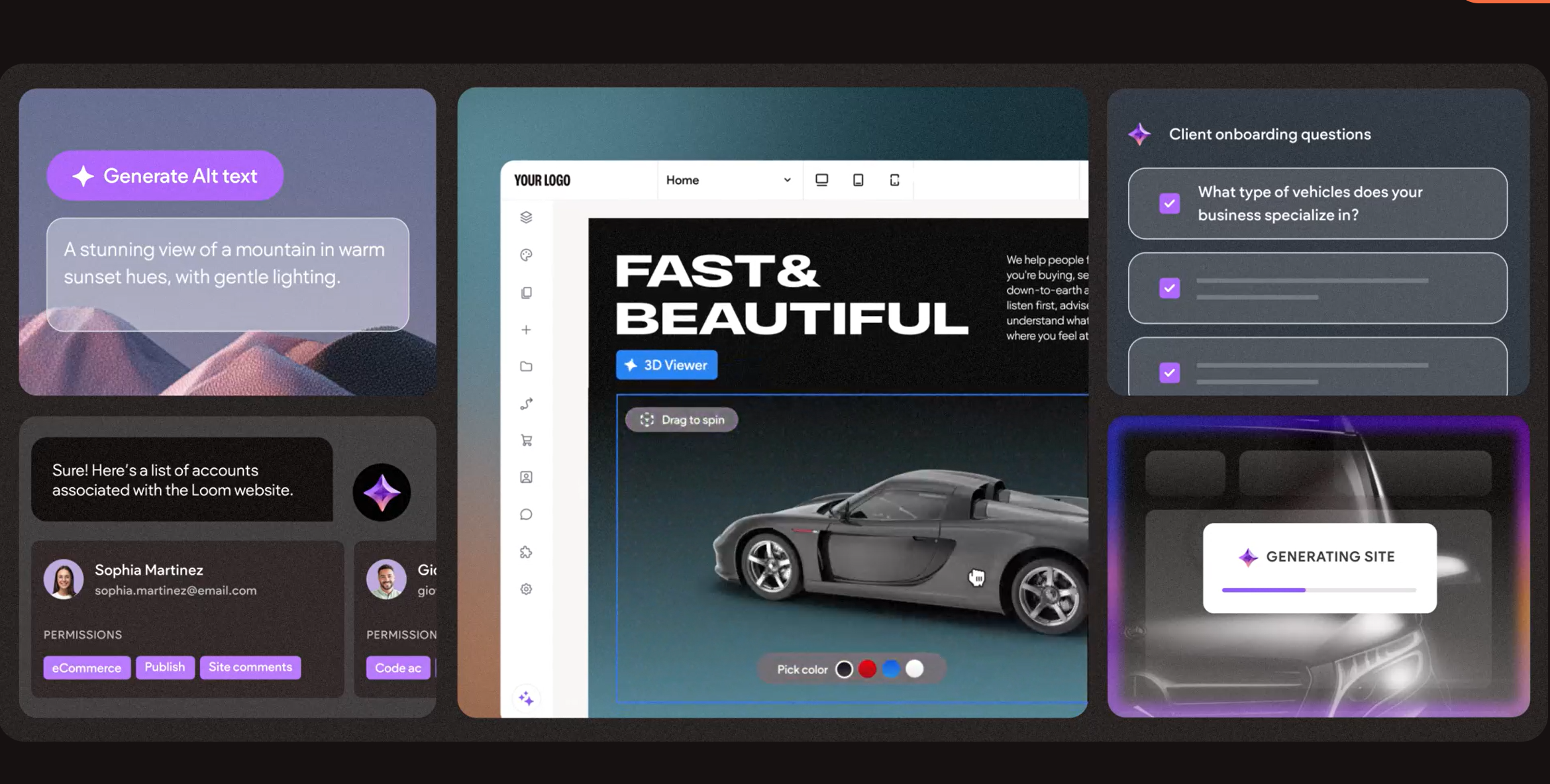Toggle the second client onboarding checkbox
This screenshot has width=1550, height=784.
(1170, 288)
